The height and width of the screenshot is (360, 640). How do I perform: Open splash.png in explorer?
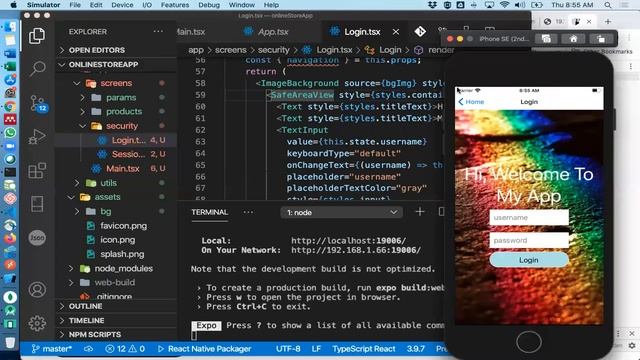122,254
